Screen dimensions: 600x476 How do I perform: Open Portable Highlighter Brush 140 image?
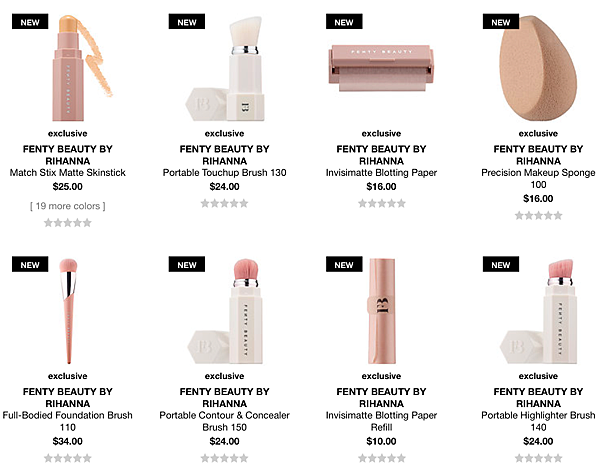pyautogui.click(x=538, y=311)
